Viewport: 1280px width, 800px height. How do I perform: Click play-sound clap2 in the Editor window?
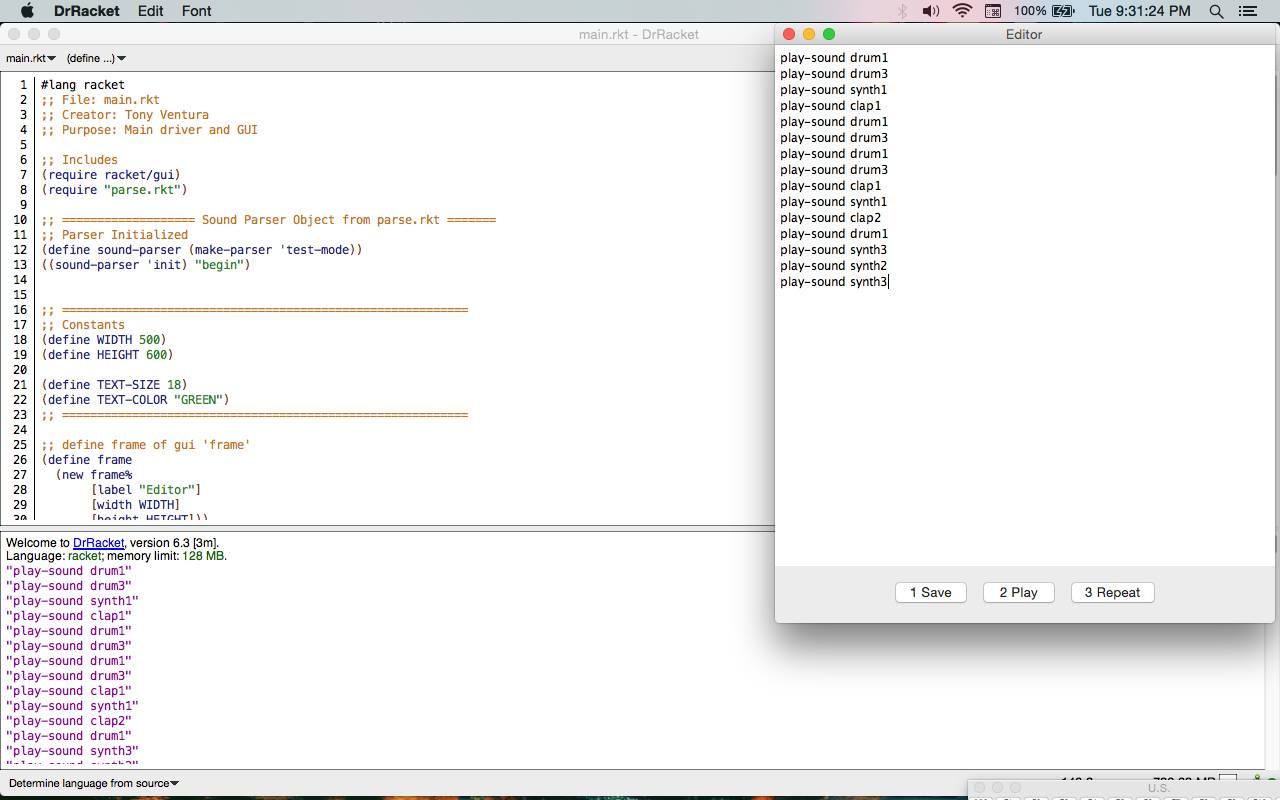[830, 218]
